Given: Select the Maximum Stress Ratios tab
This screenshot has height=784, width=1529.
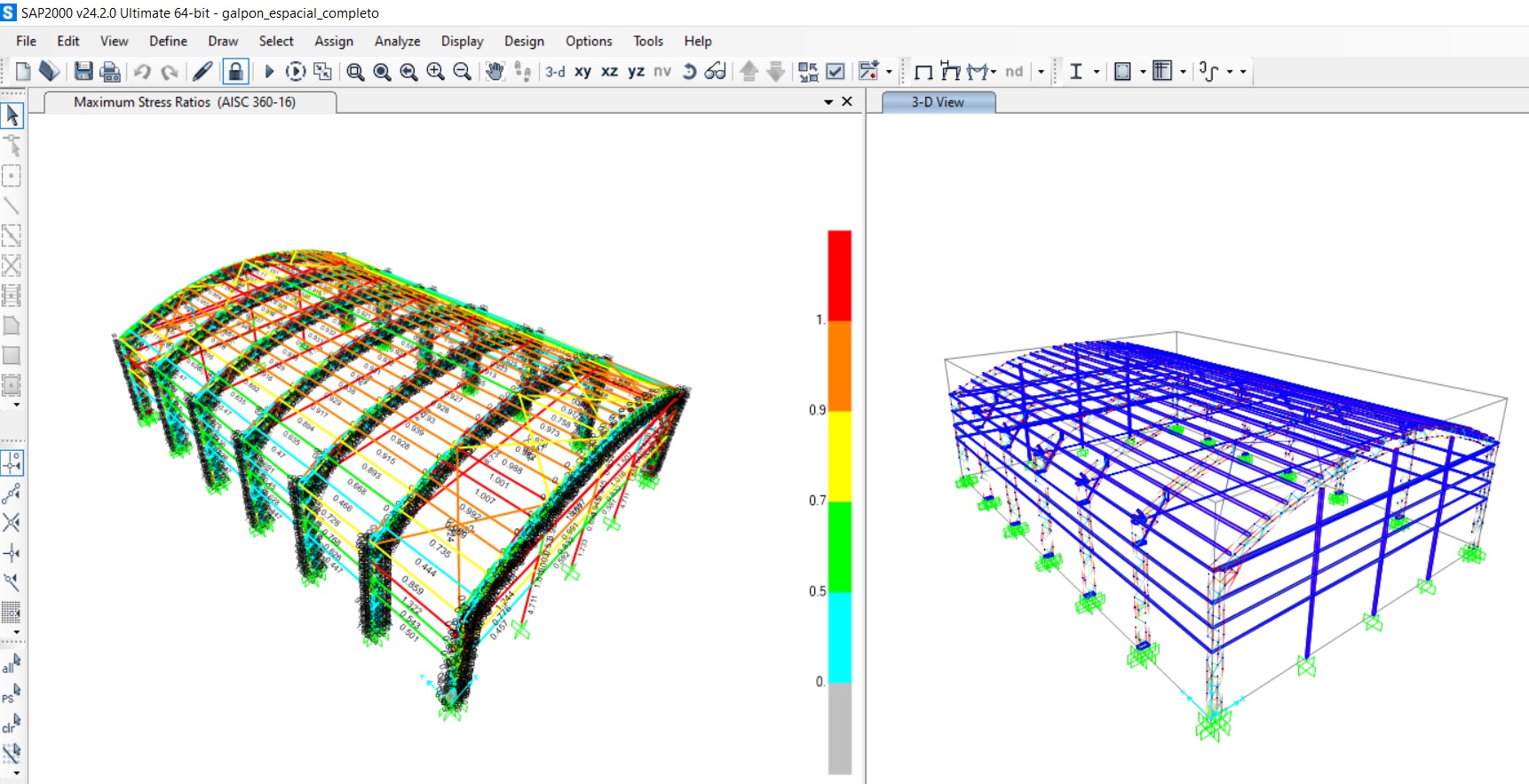Looking at the screenshot, I should pyautogui.click(x=185, y=102).
